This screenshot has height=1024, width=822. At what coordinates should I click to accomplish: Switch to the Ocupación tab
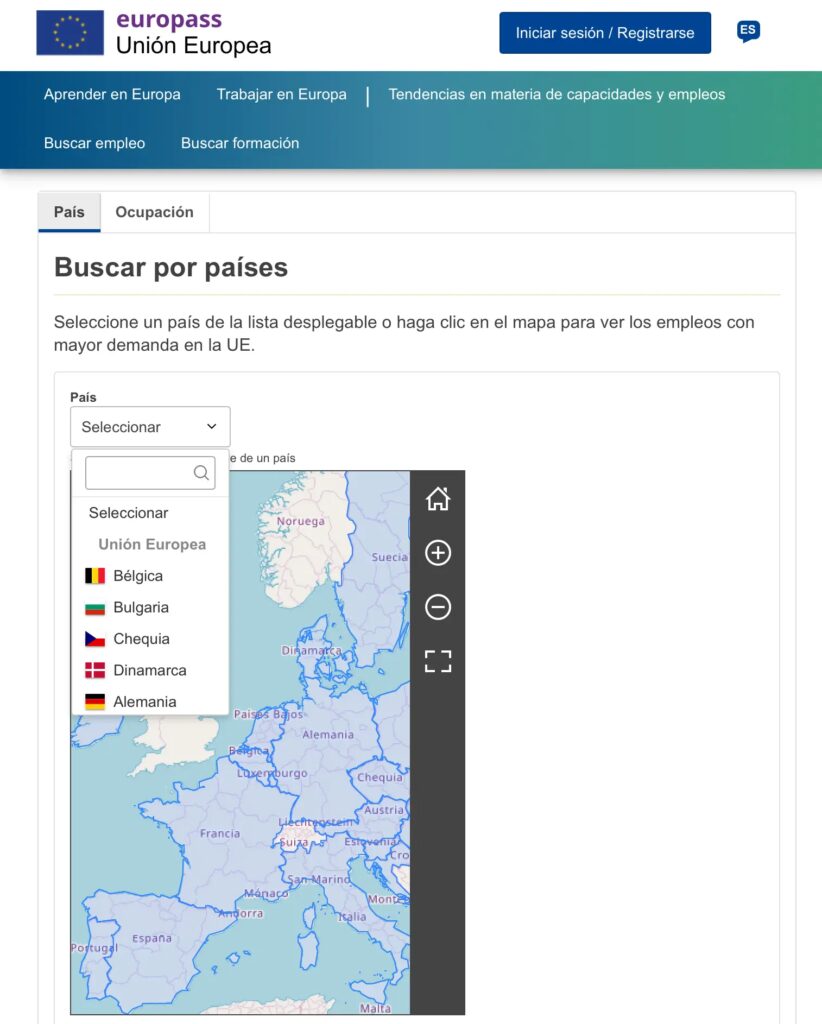click(154, 212)
